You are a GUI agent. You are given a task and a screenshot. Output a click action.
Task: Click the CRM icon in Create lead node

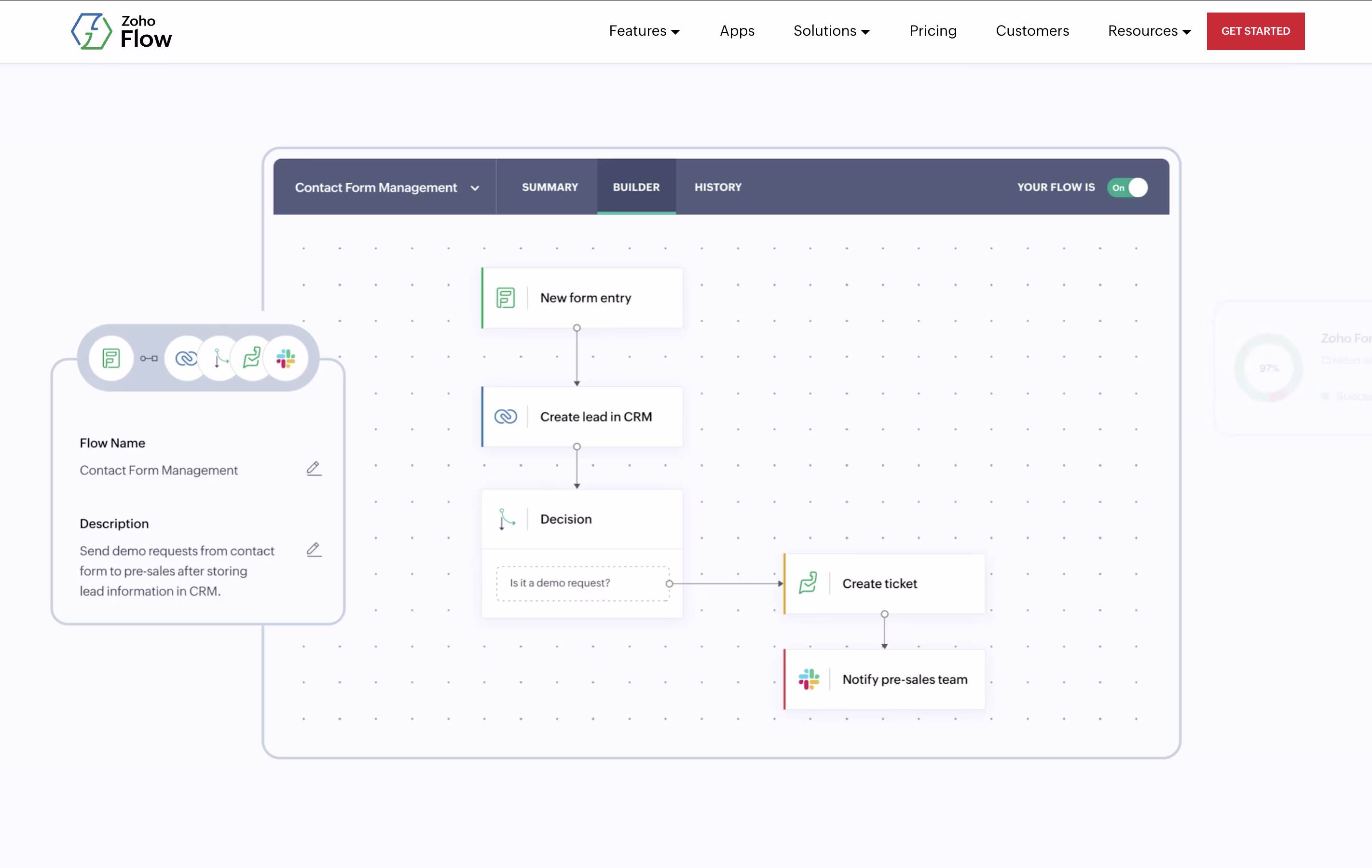click(x=506, y=417)
